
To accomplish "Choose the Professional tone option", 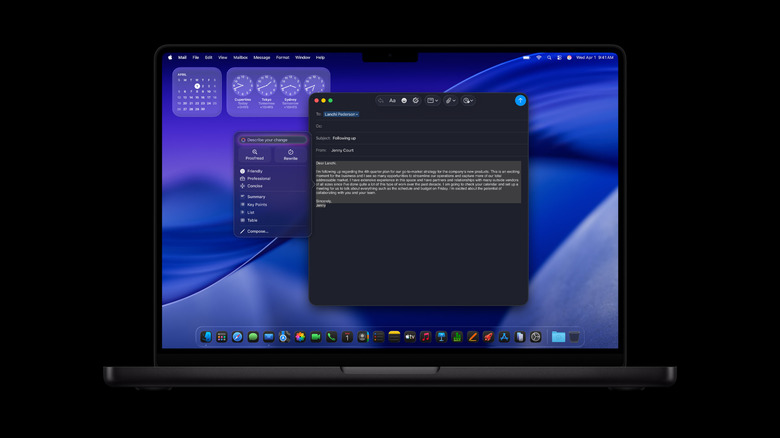I will pyautogui.click(x=272, y=178).
